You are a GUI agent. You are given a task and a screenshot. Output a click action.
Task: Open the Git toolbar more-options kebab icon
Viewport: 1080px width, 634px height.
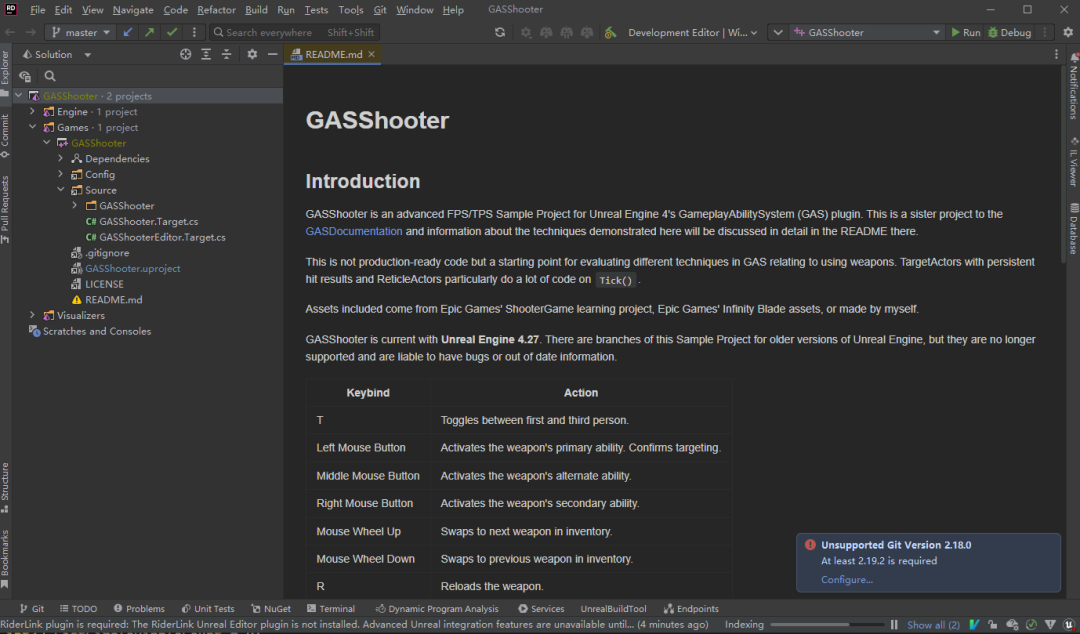tap(194, 32)
